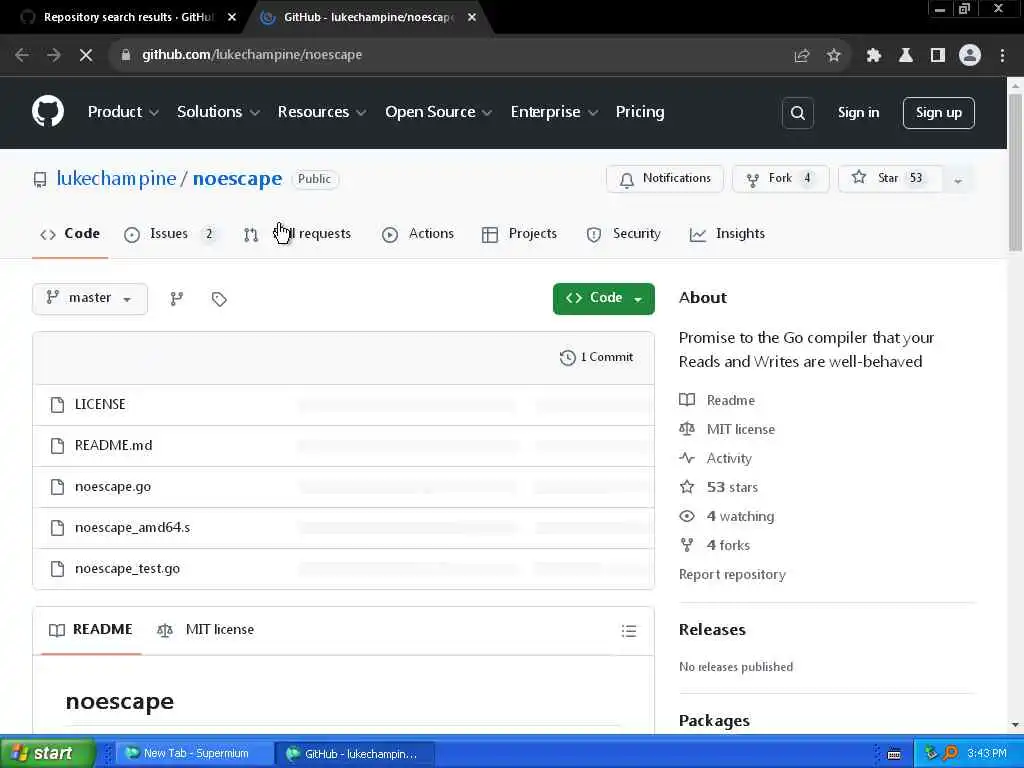The height and width of the screenshot is (768, 1024).
Task: Open the LICENSE file
Action: point(100,404)
